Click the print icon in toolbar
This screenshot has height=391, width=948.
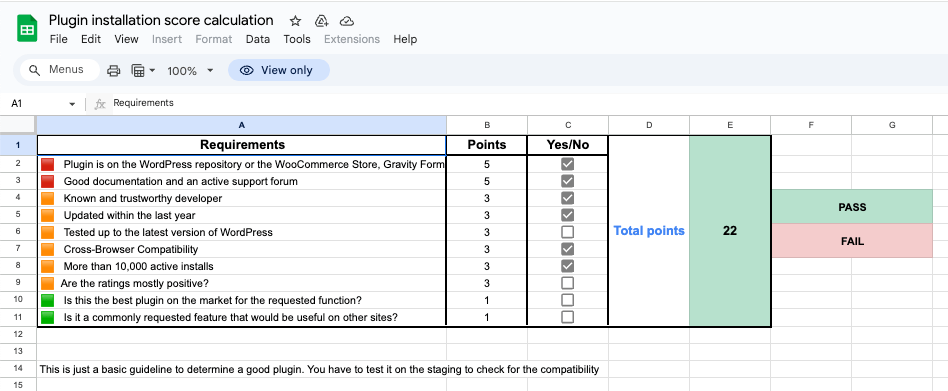114,71
